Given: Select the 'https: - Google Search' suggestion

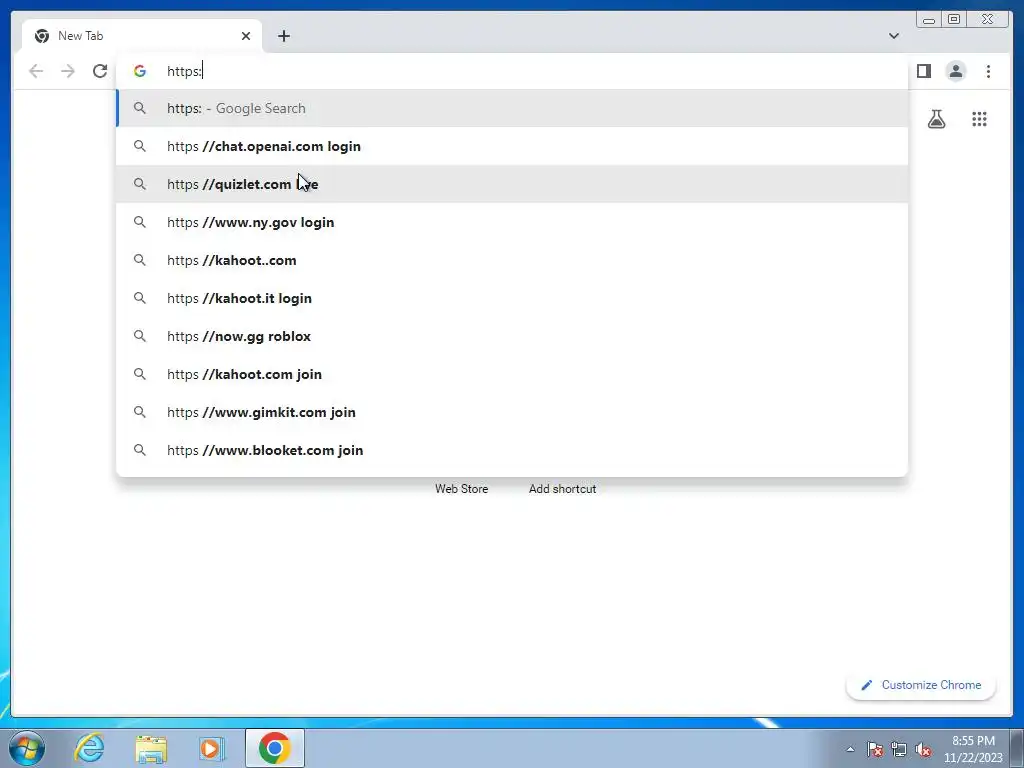Looking at the screenshot, I should 512,108.
